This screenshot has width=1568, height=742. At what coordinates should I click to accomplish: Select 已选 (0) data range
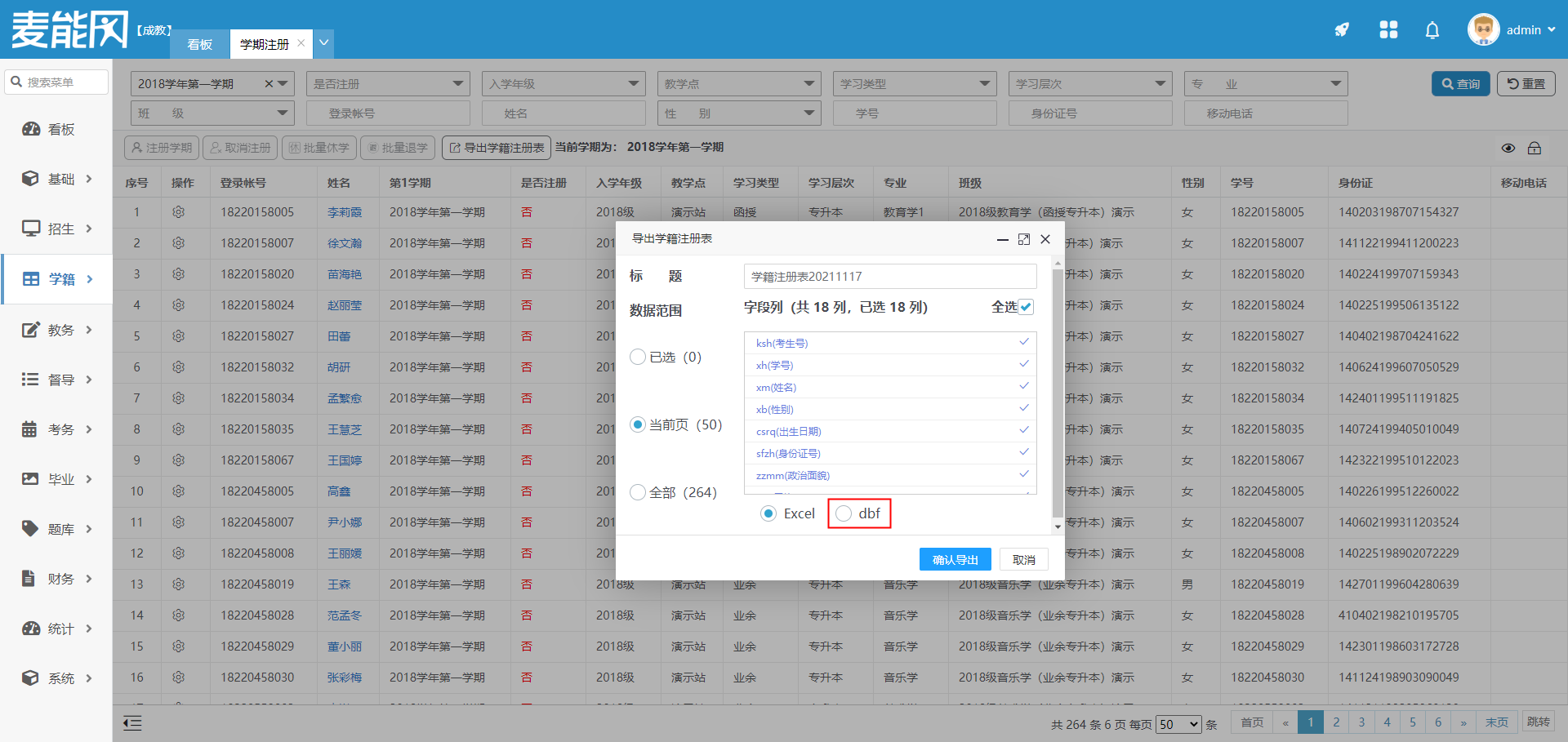638,357
